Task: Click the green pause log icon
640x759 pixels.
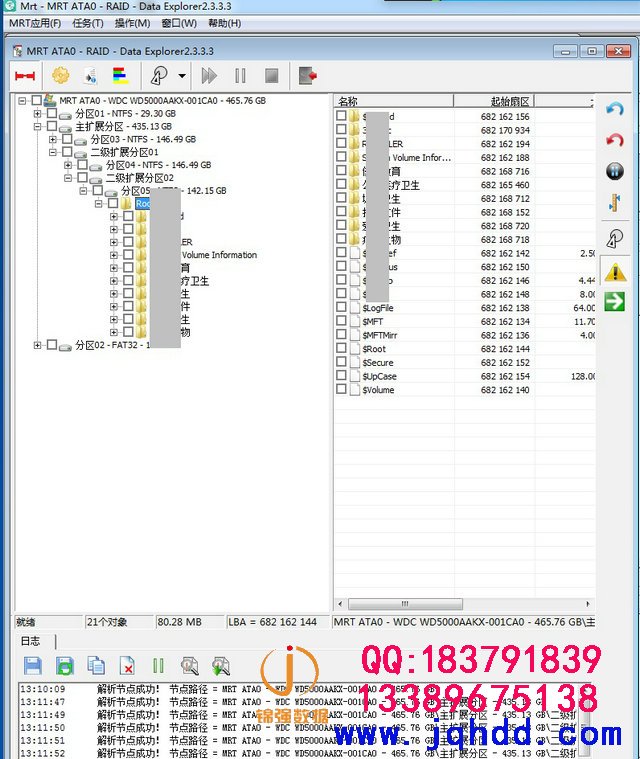Action: click(158, 666)
